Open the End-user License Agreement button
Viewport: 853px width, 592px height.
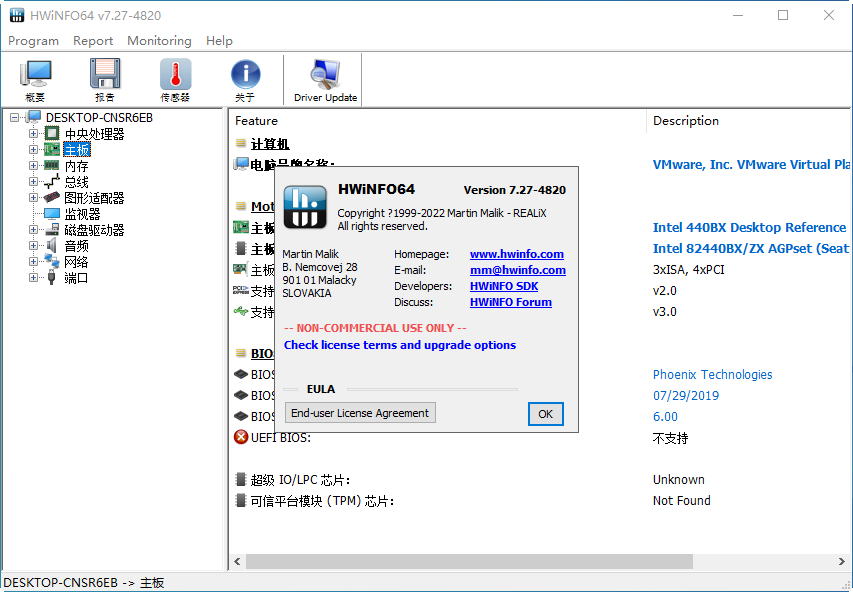(360, 413)
